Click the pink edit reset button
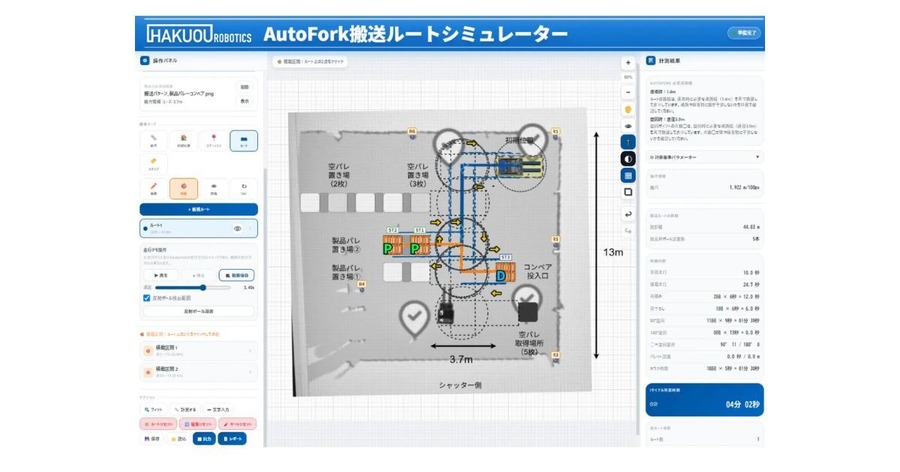Viewport: 900px width, 472px height. (197, 424)
